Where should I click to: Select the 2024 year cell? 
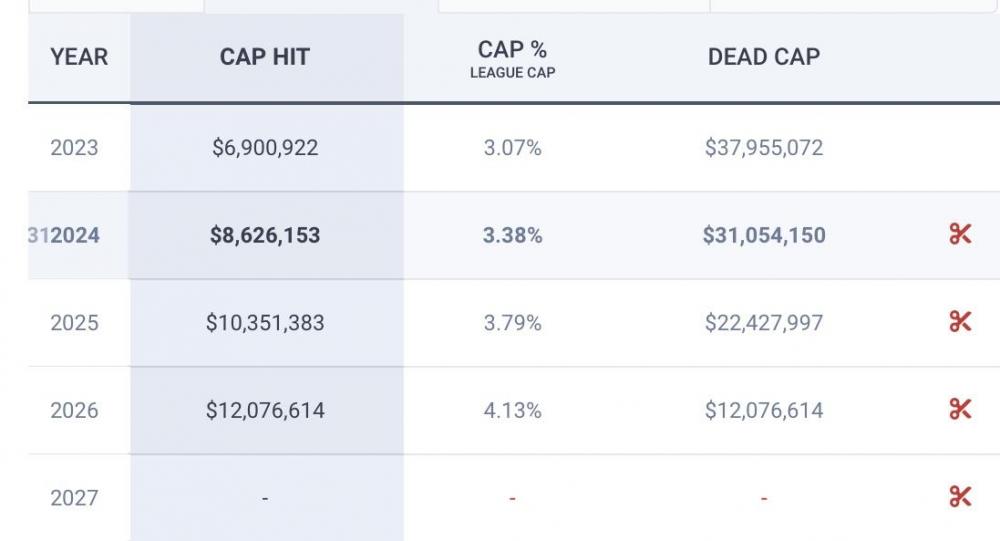coord(75,236)
